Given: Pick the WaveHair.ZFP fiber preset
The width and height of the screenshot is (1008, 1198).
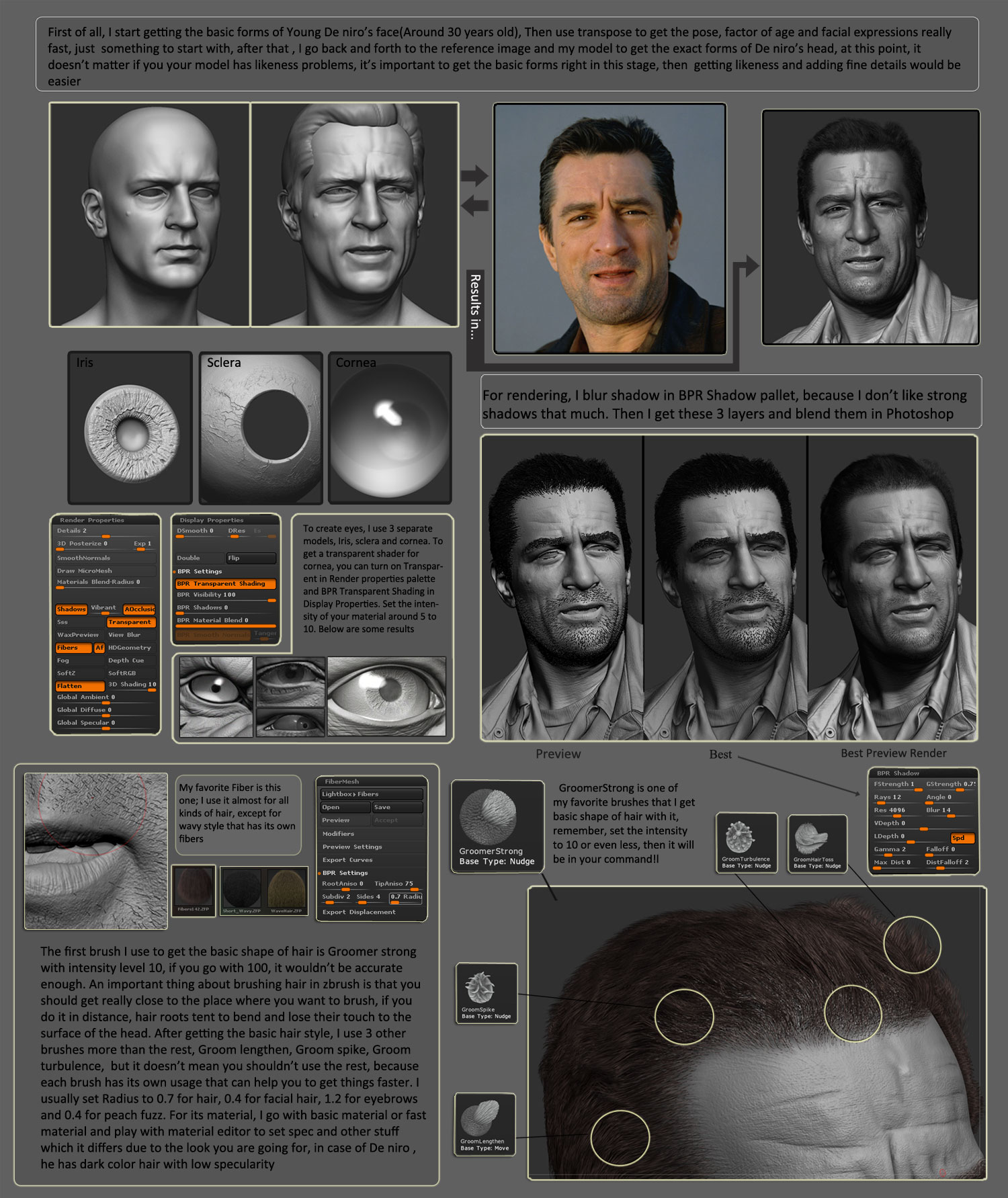Looking at the screenshot, I should pyautogui.click(x=286, y=888).
